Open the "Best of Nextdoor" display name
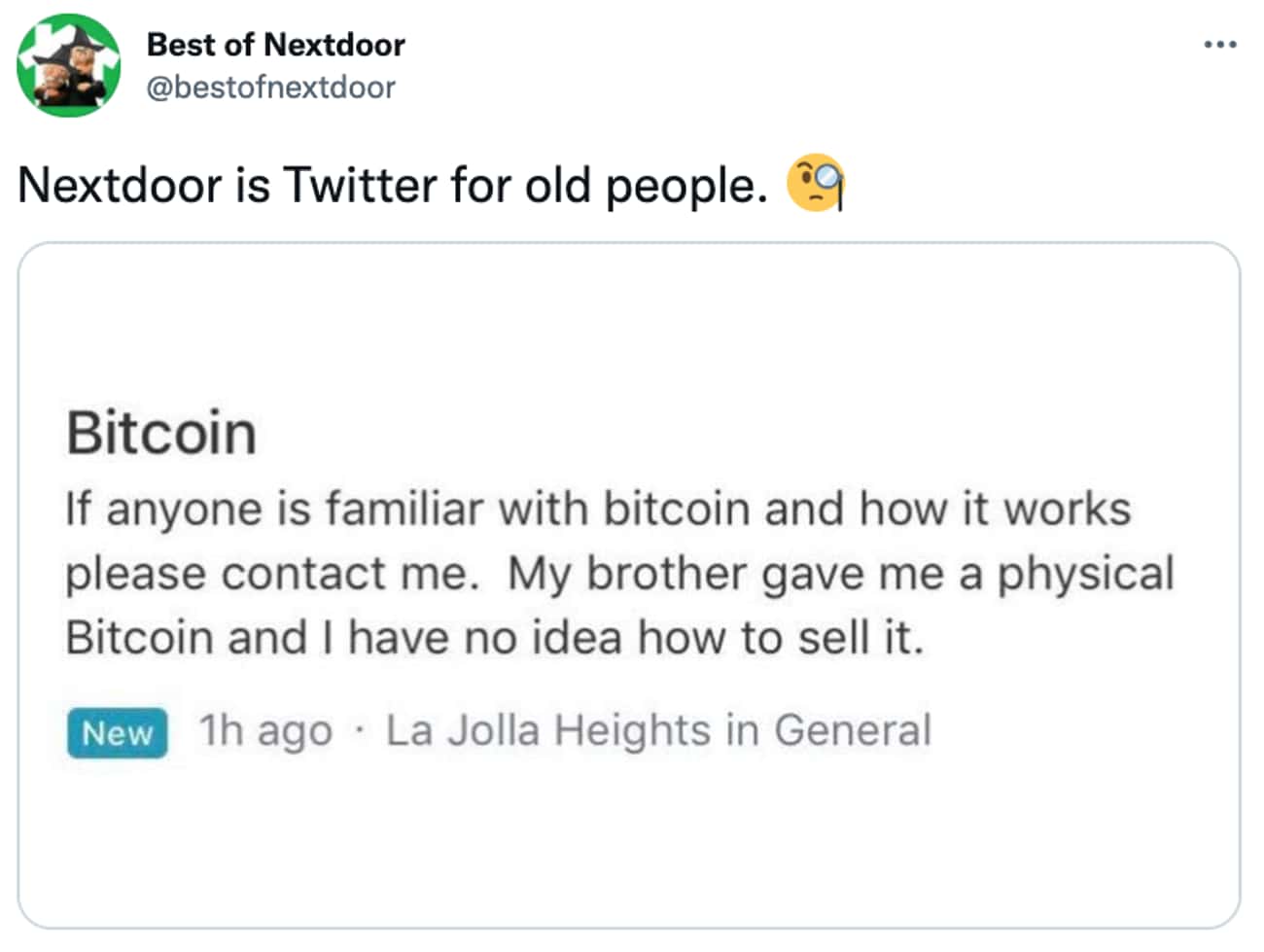This screenshot has width=1264, height=952. [275, 45]
